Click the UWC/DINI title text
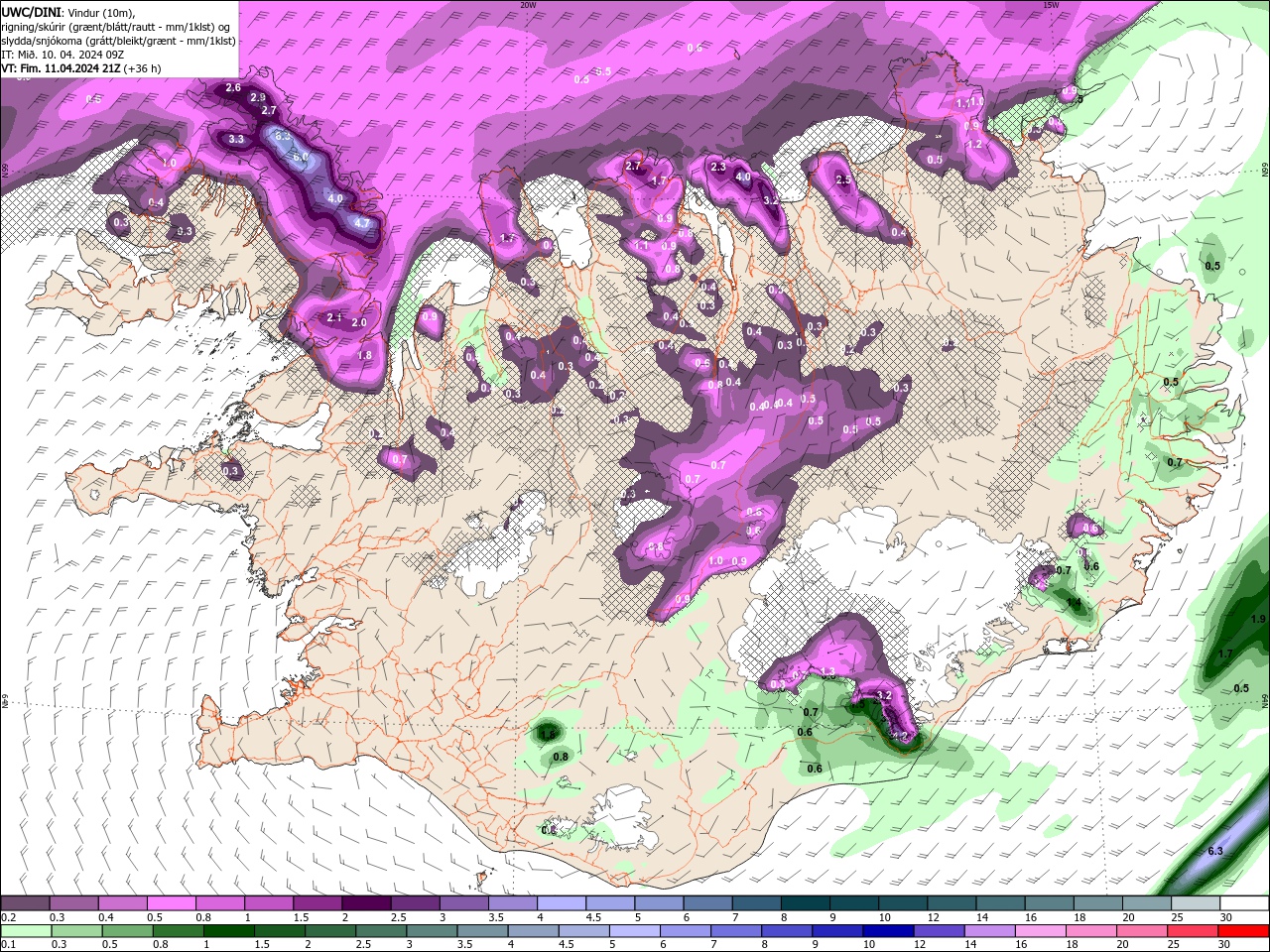Viewport: 1270px width, 952px height. 29,11
